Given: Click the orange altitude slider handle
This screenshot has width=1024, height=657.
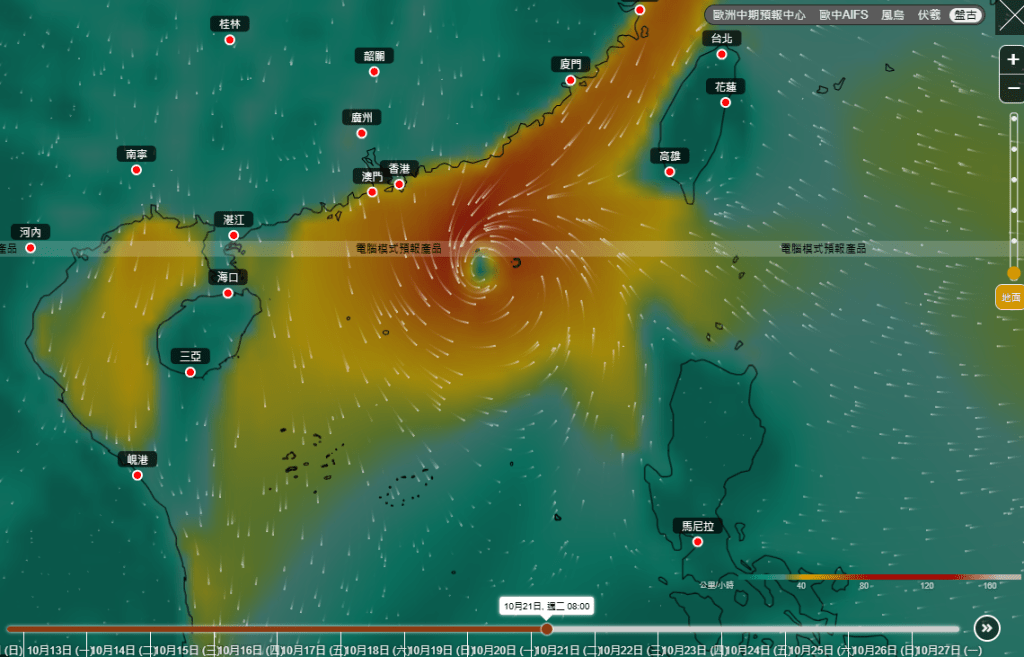Looking at the screenshot, I should pos(1013,273).
